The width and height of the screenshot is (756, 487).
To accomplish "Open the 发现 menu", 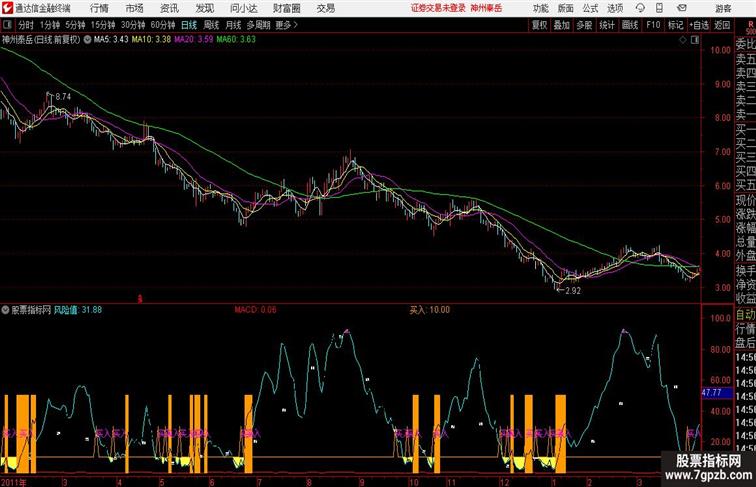I will [204, 8].
